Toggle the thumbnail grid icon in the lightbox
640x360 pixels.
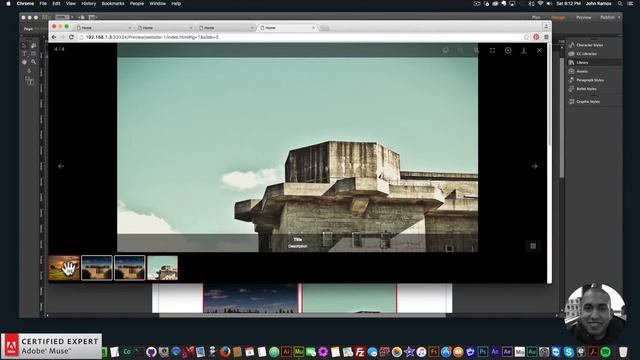point(533,246)
